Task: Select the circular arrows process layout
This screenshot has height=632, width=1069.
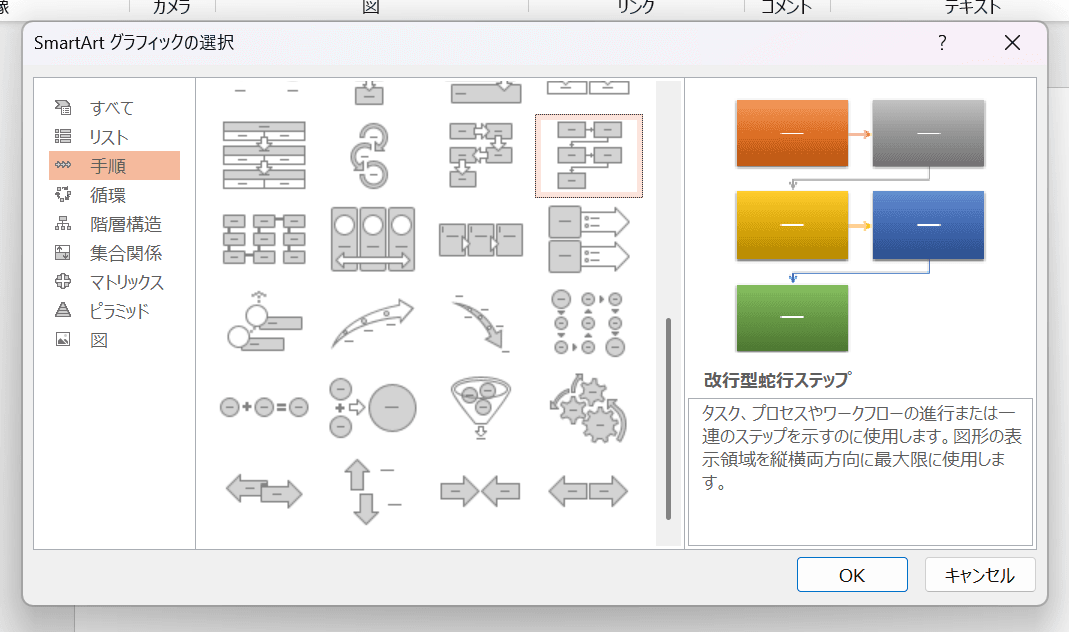Action: [x=372, y=155]
